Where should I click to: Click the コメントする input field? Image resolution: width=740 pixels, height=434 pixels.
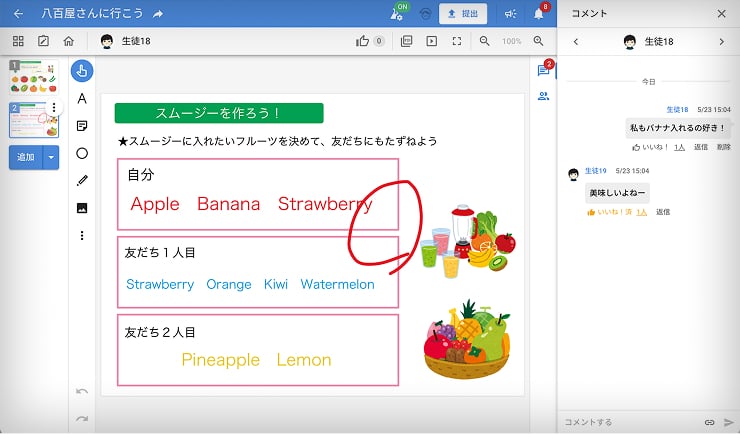[x=630, y=422]
